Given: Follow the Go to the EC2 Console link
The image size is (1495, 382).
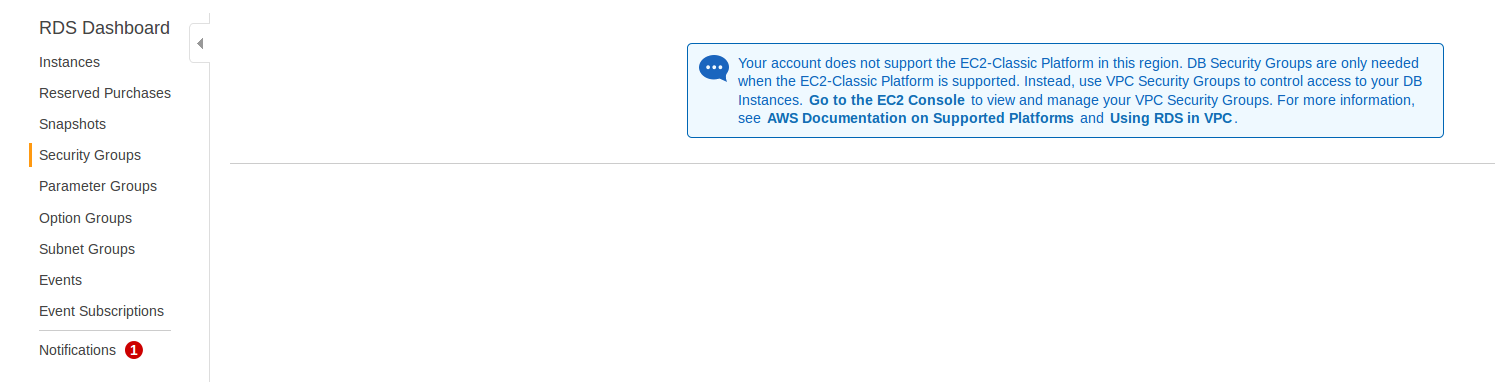Looking at the screenshot, I should (887, 100).
